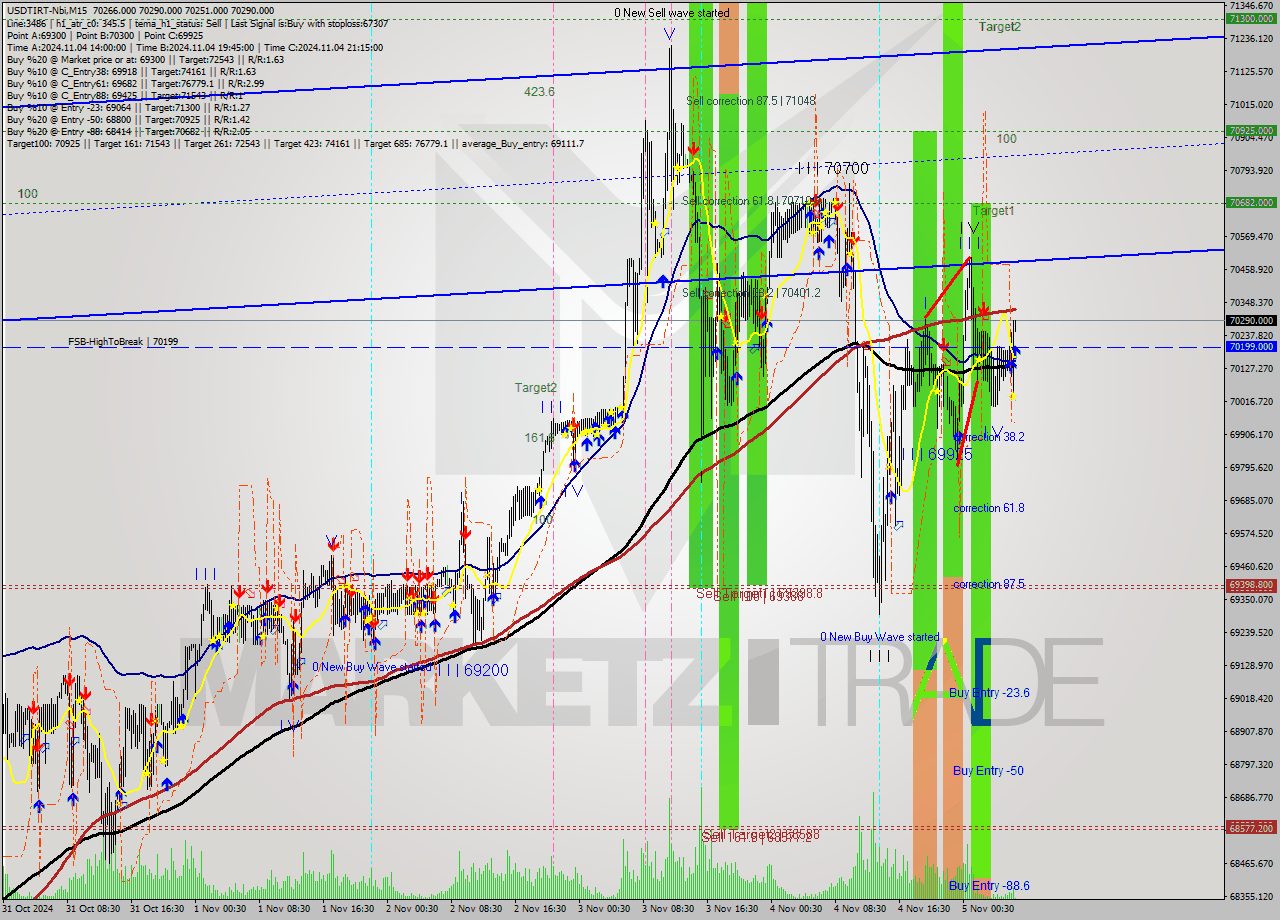Select the 71125.570 price axis value
The height and width of the screenshot is (920, 1280).
[1251, 72]
